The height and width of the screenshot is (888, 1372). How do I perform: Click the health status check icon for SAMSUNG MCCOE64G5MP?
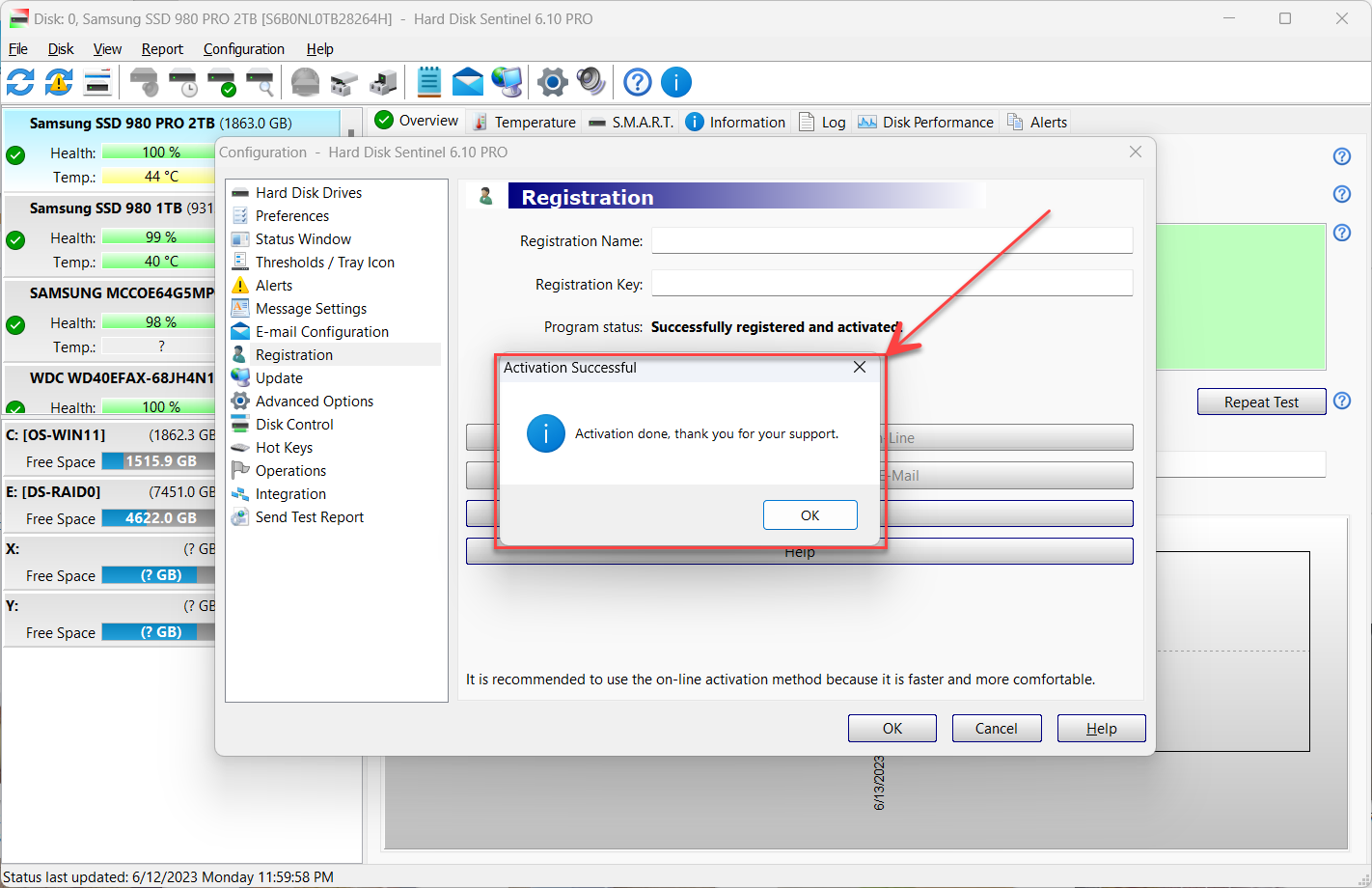(x=15, y=324)
